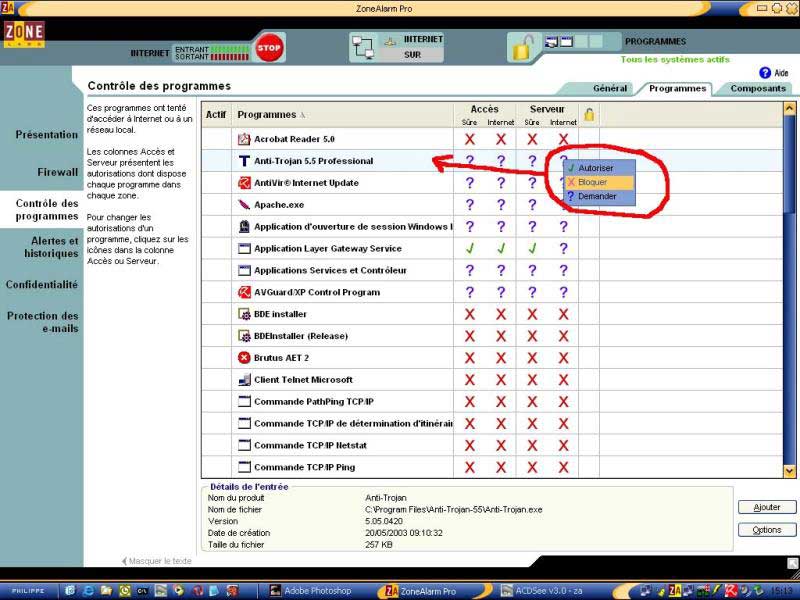Click the Masquer le texte link
Image resolution: width=800 pixels, height=600 pixels.
[x=157, y=561]
